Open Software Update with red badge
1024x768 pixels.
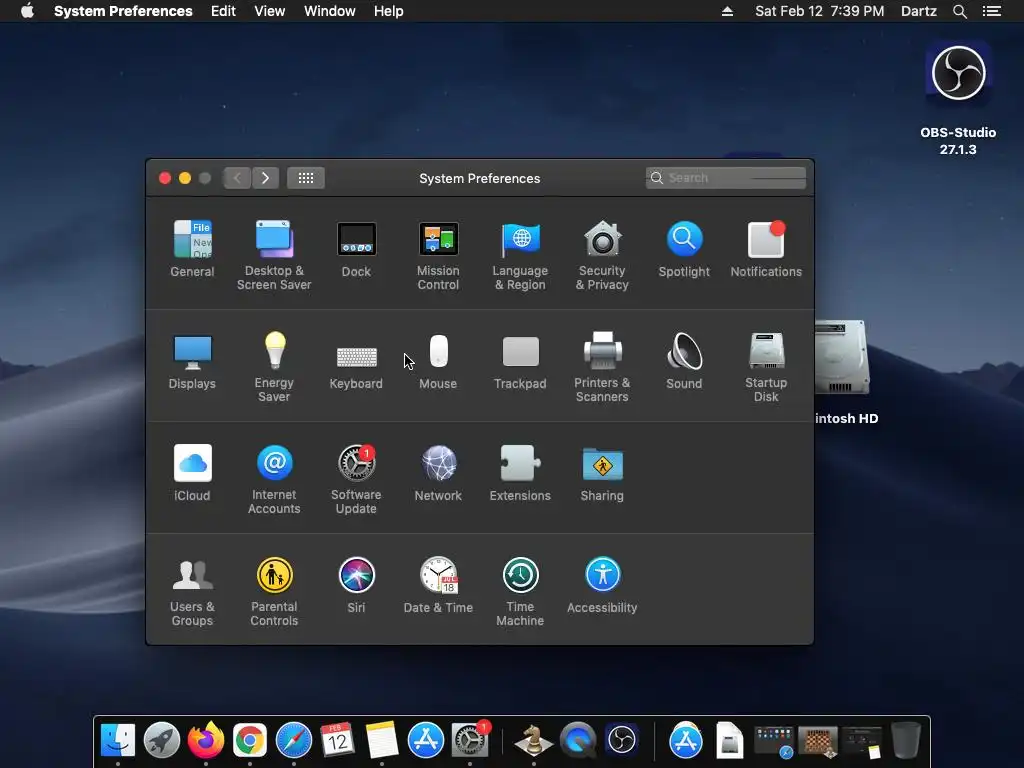tap(356, 479)
